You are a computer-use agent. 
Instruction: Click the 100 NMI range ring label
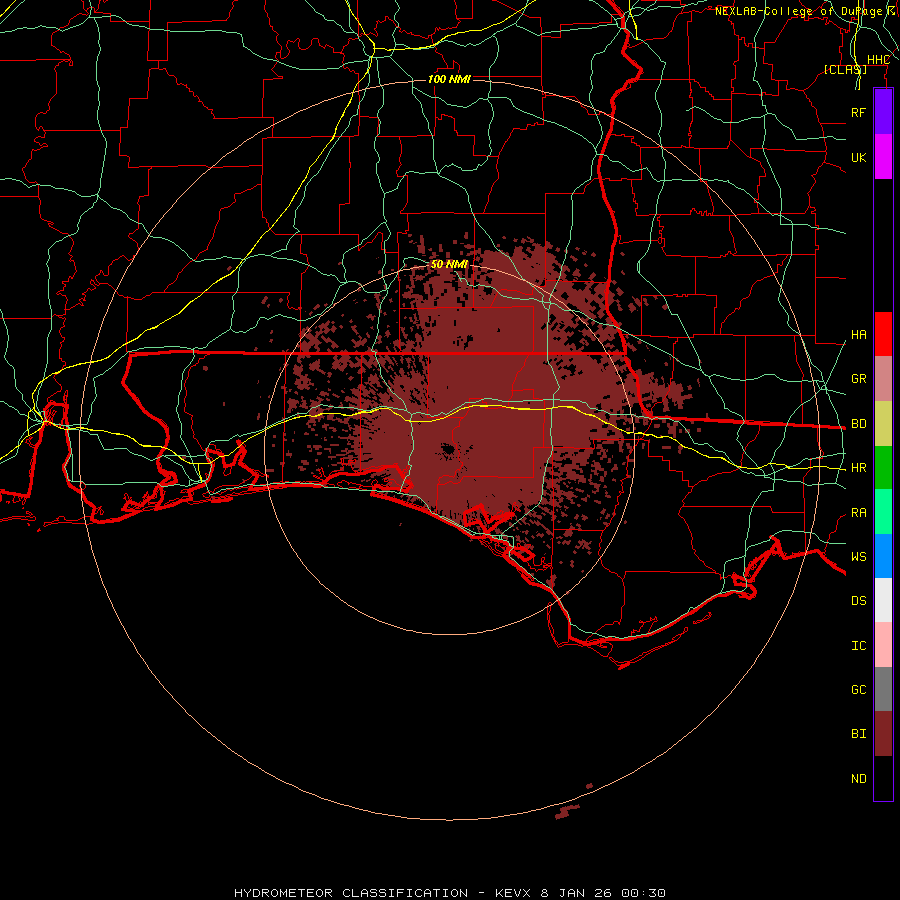tap(449, 79)
